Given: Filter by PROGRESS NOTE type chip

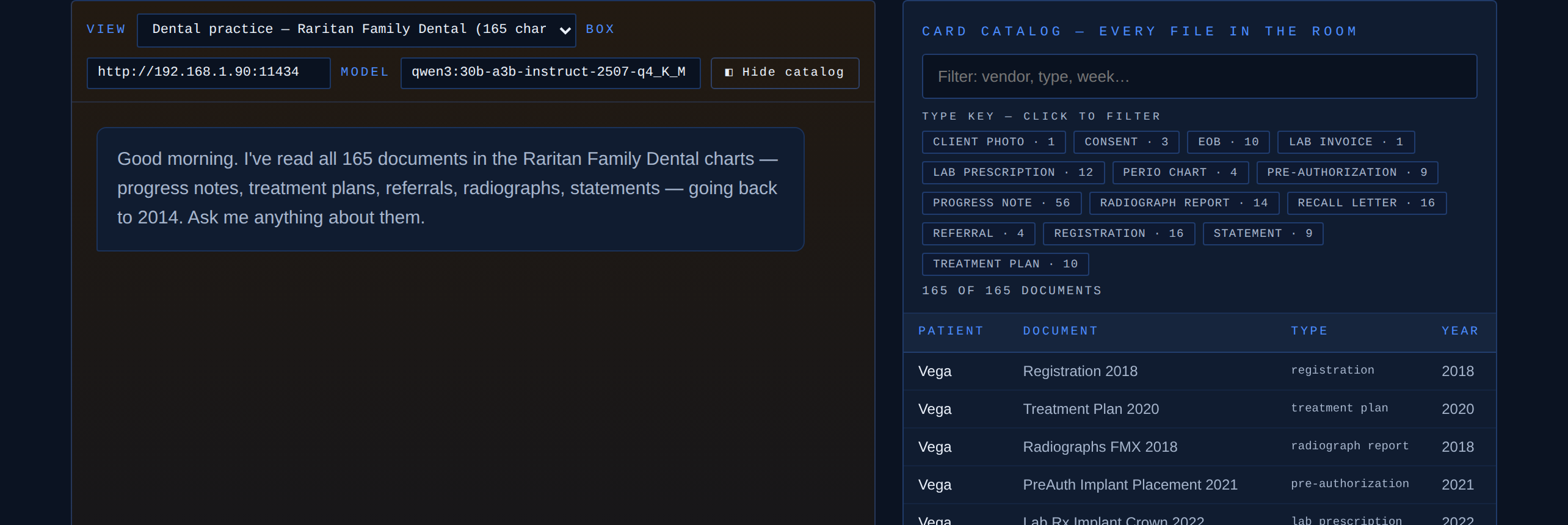Looking at the screenshot, I should tap(1001, 203).
